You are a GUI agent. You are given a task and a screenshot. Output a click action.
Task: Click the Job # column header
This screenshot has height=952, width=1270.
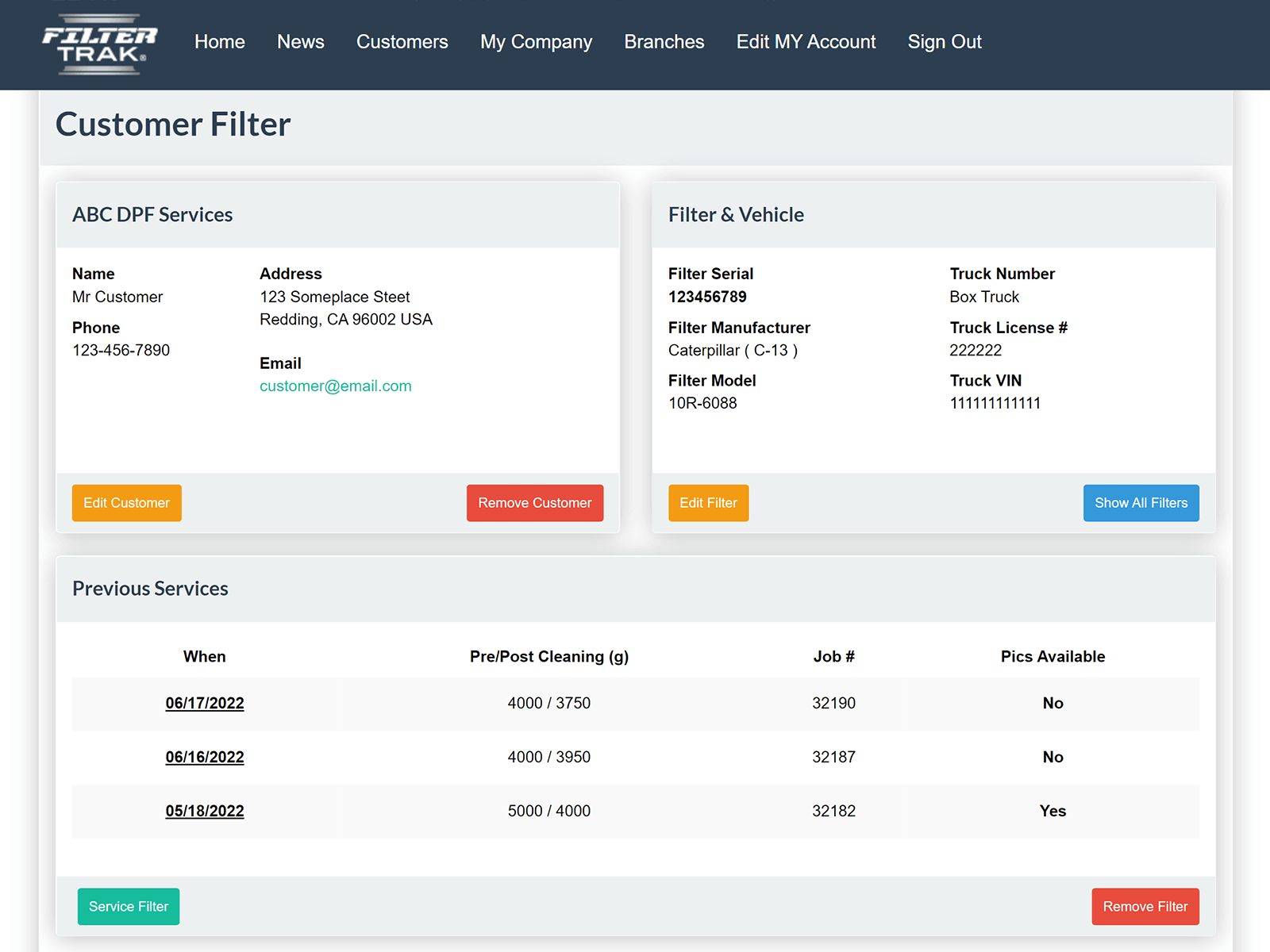pyautogui.click(x=834, y=656)
